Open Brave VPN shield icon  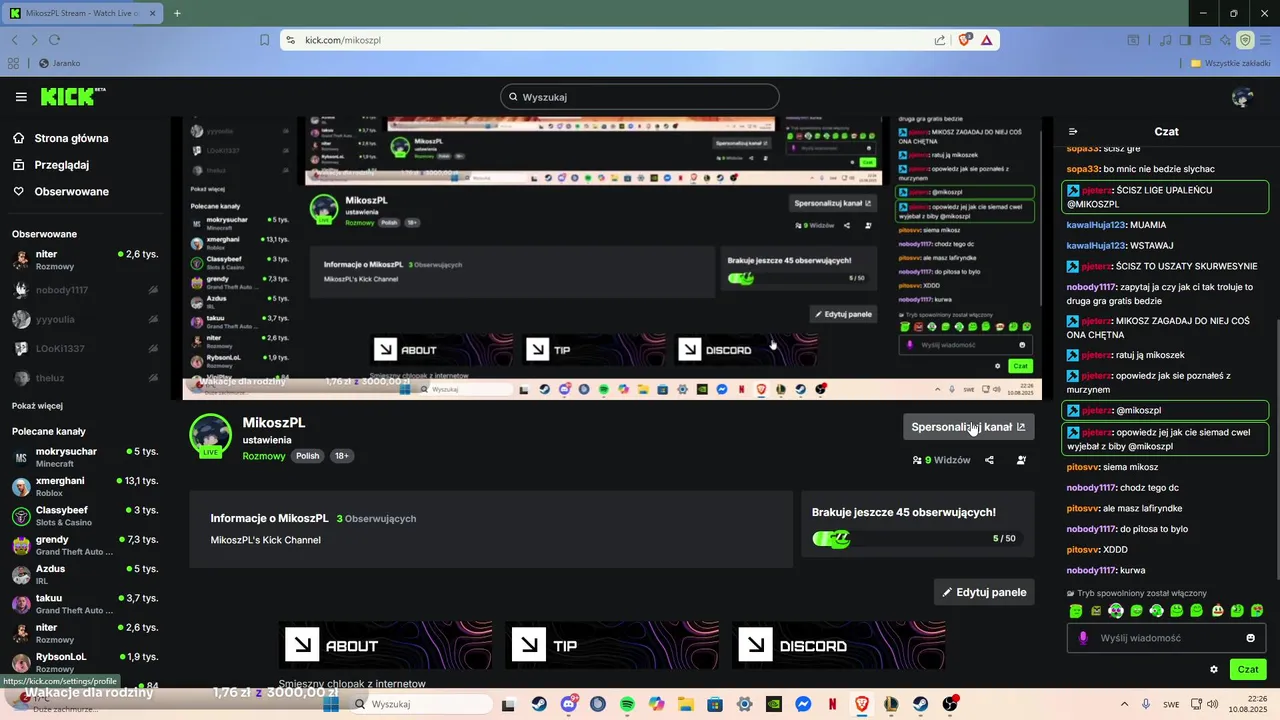[x=1245, y=40]
